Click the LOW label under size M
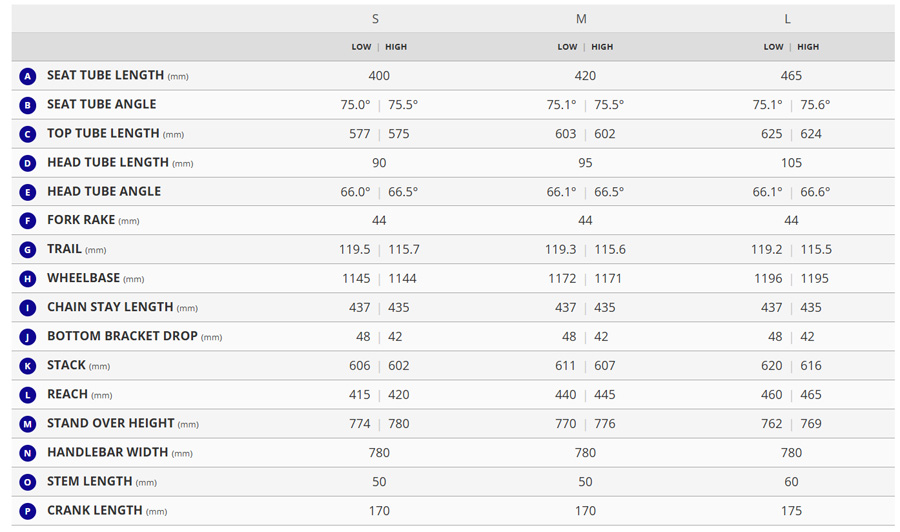This screenshot has height=532, width=900. [567, 47]
